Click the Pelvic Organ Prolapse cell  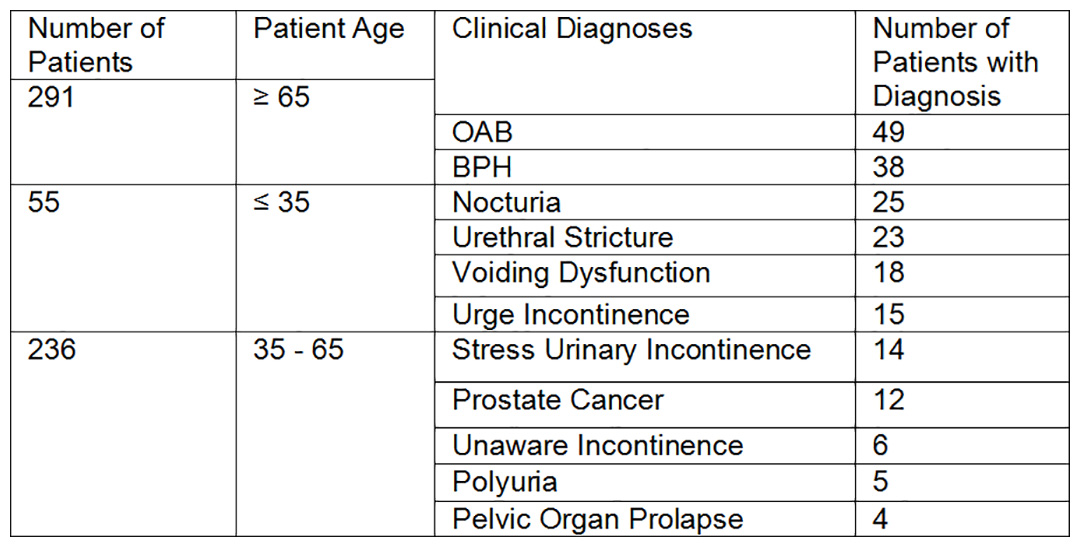[645, 518]
